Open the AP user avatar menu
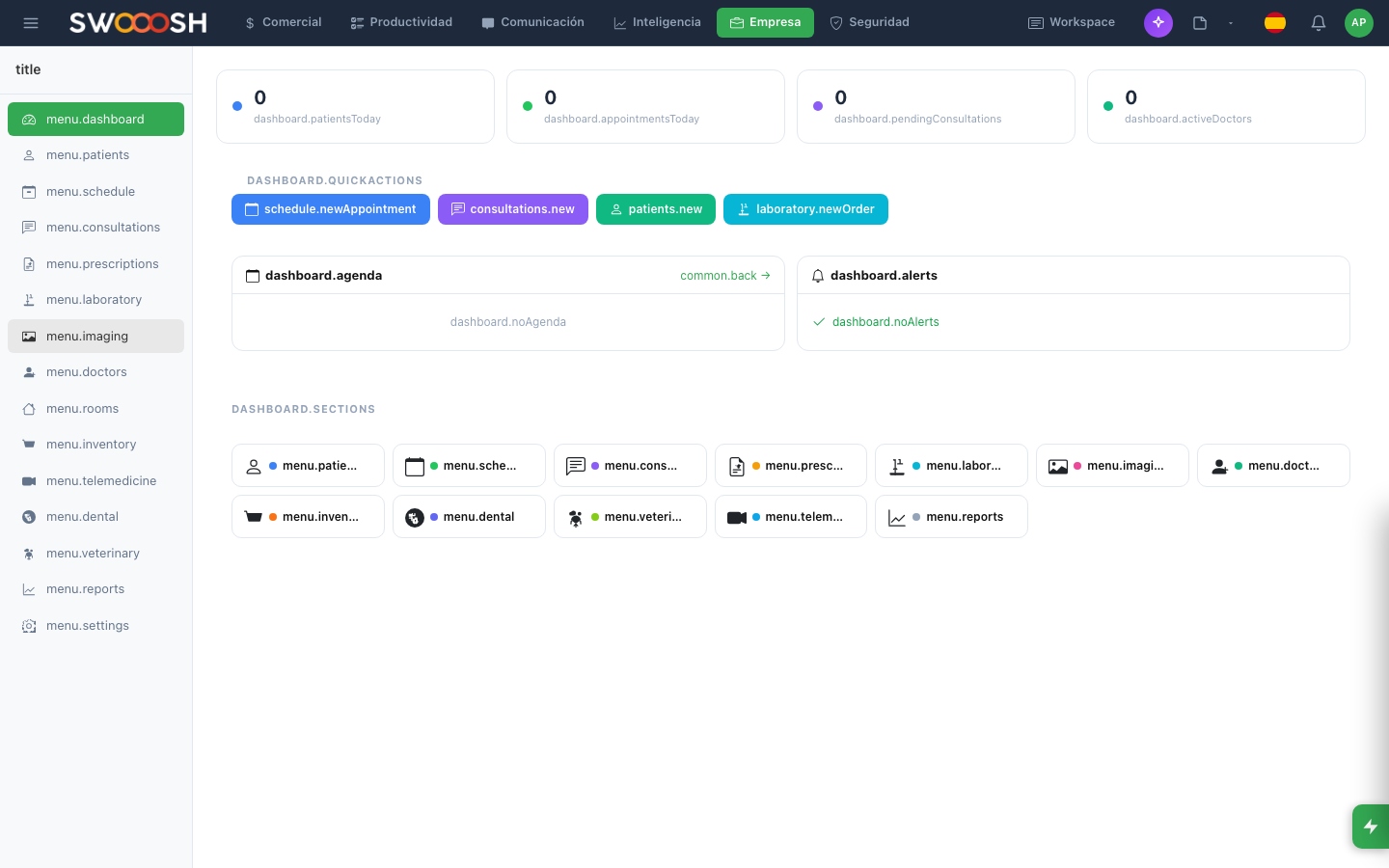 pyautogui.click(x=1358, y=23)
